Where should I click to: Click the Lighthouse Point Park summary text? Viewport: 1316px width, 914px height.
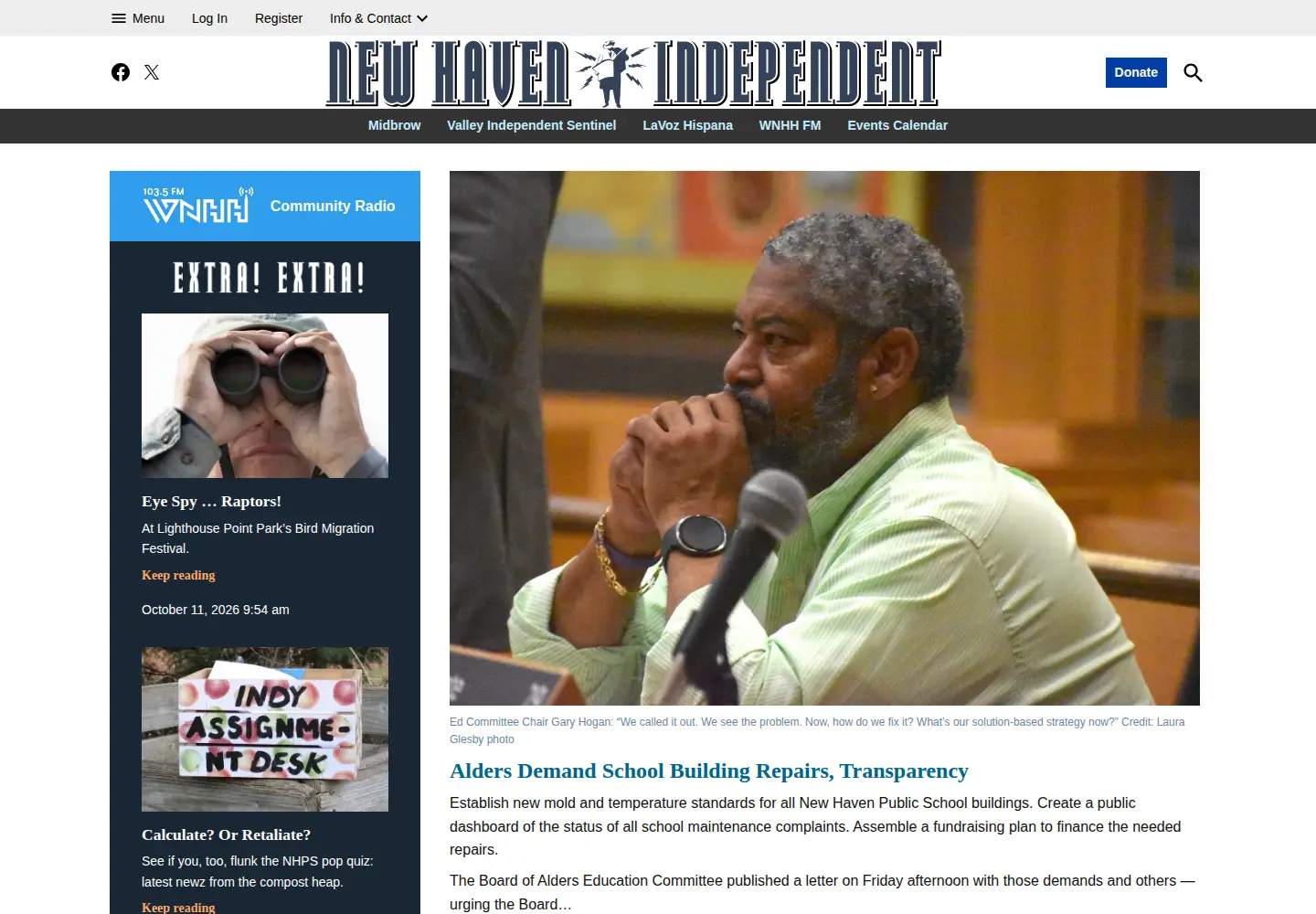(258, 538)
